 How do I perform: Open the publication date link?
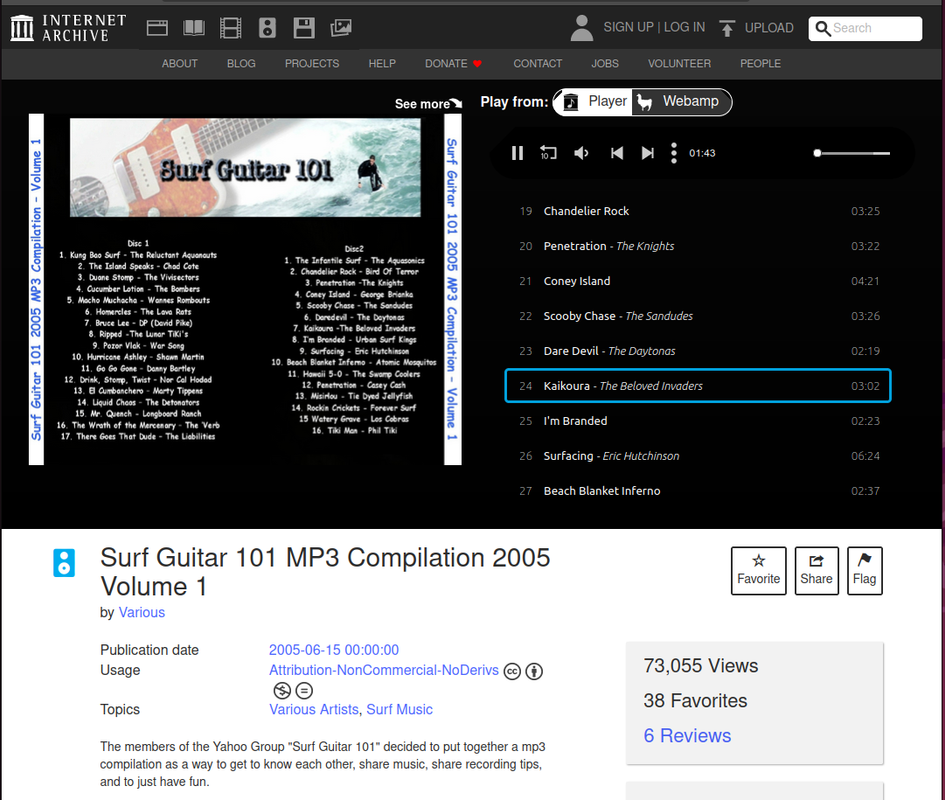pos(334,650)
